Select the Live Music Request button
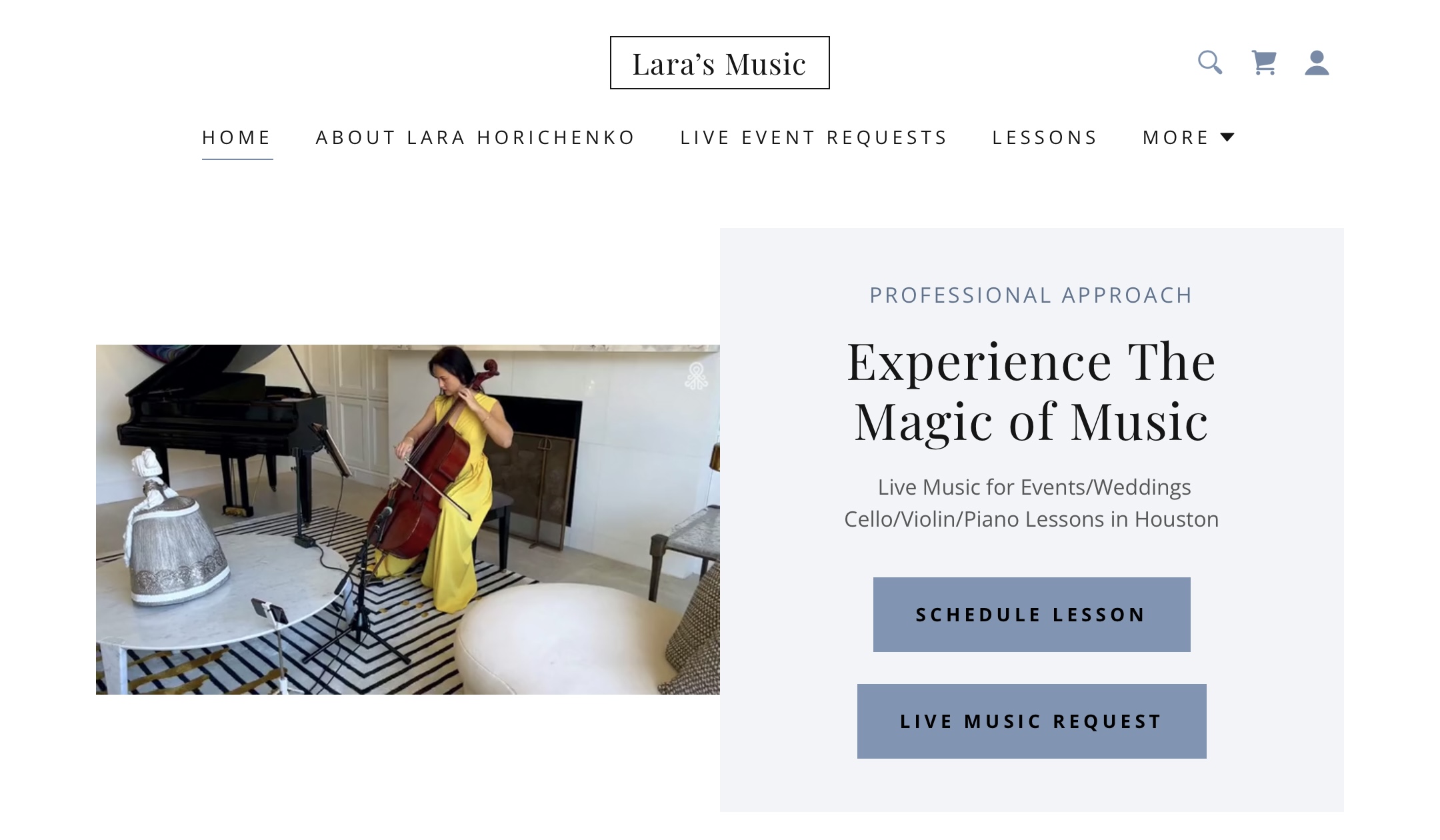Screen dimensions: 1440x840 point(1031,721)
